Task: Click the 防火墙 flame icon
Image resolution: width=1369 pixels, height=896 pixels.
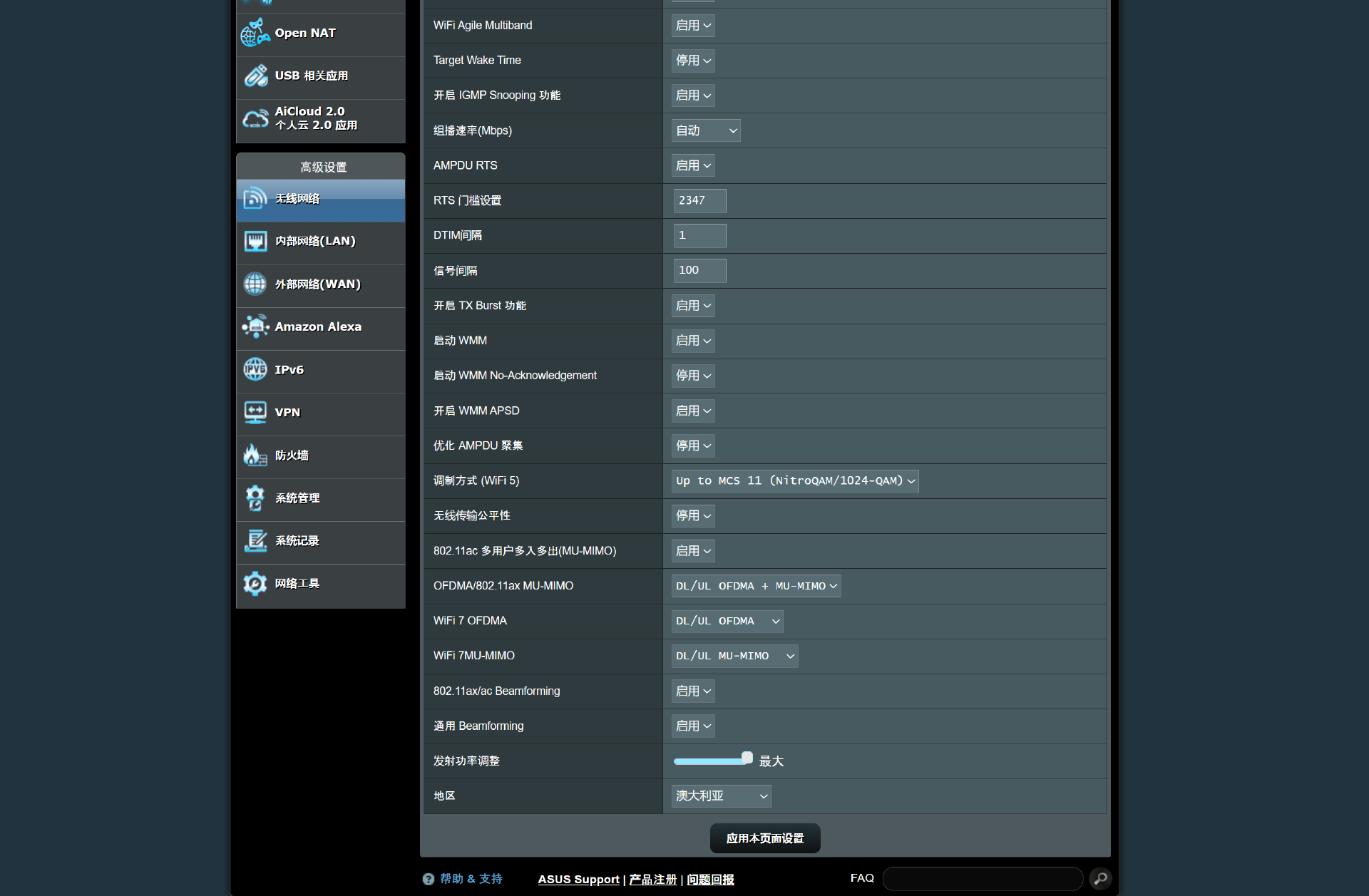Action: point(255,455)
